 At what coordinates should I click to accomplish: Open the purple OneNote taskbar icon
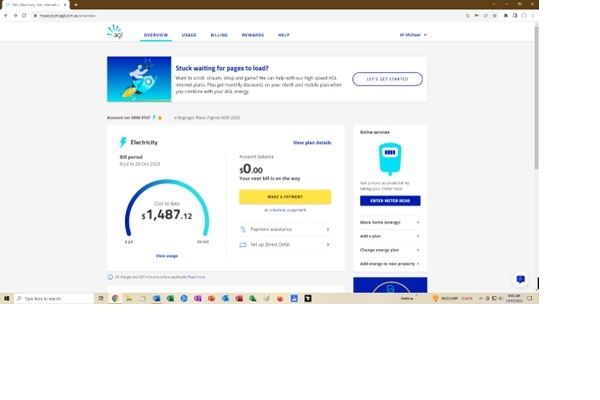coord(198,298)
